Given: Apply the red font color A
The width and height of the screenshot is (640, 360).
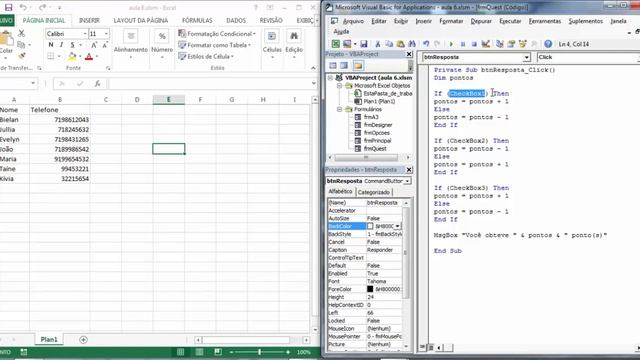Looking at the screenshot, I should 89,56.
